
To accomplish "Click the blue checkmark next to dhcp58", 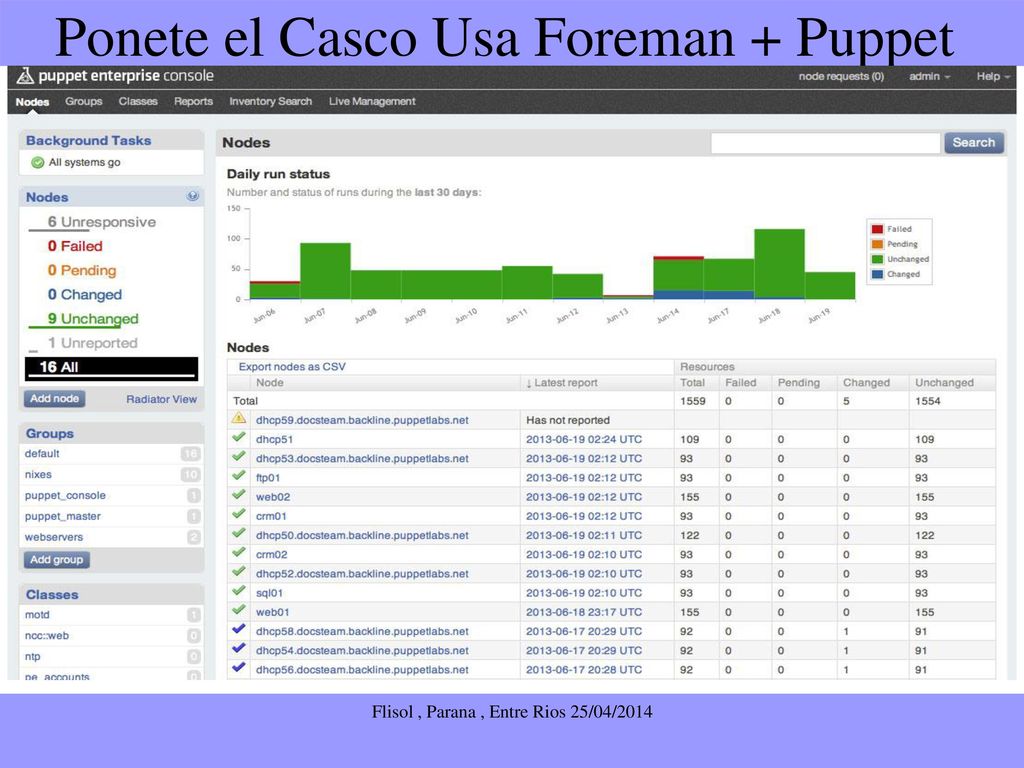I will [x=239, y=630].
